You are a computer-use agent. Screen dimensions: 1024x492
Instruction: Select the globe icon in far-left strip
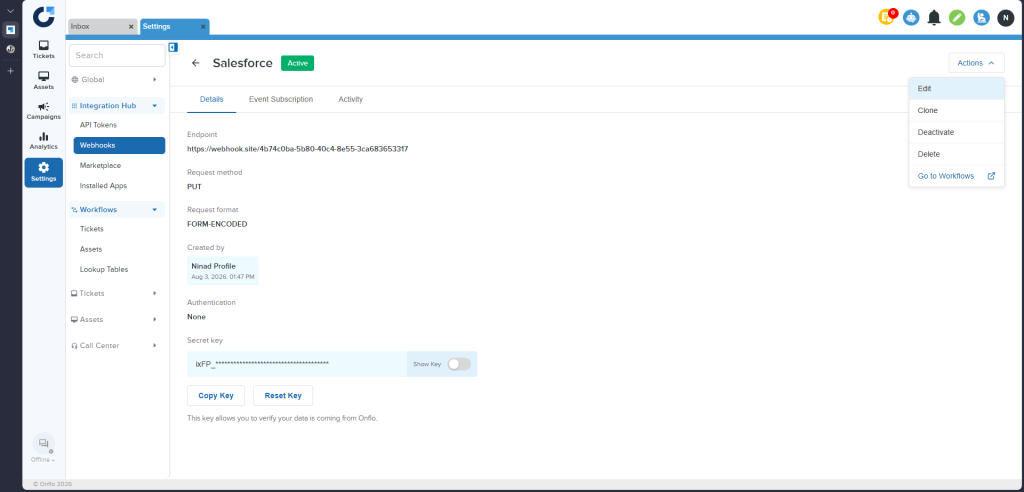pos(10,49)
